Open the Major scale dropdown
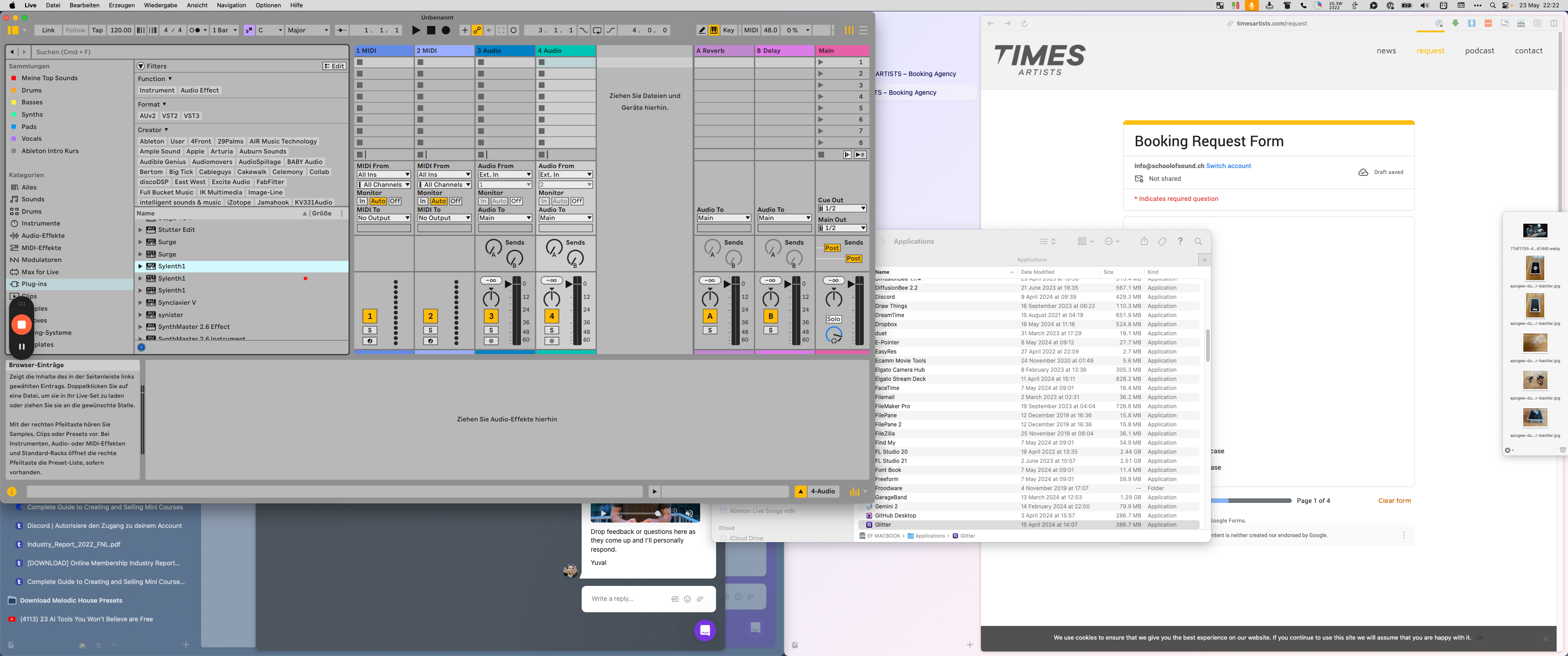The width and height of the screenshot is (1568, 656). point(307,31)
